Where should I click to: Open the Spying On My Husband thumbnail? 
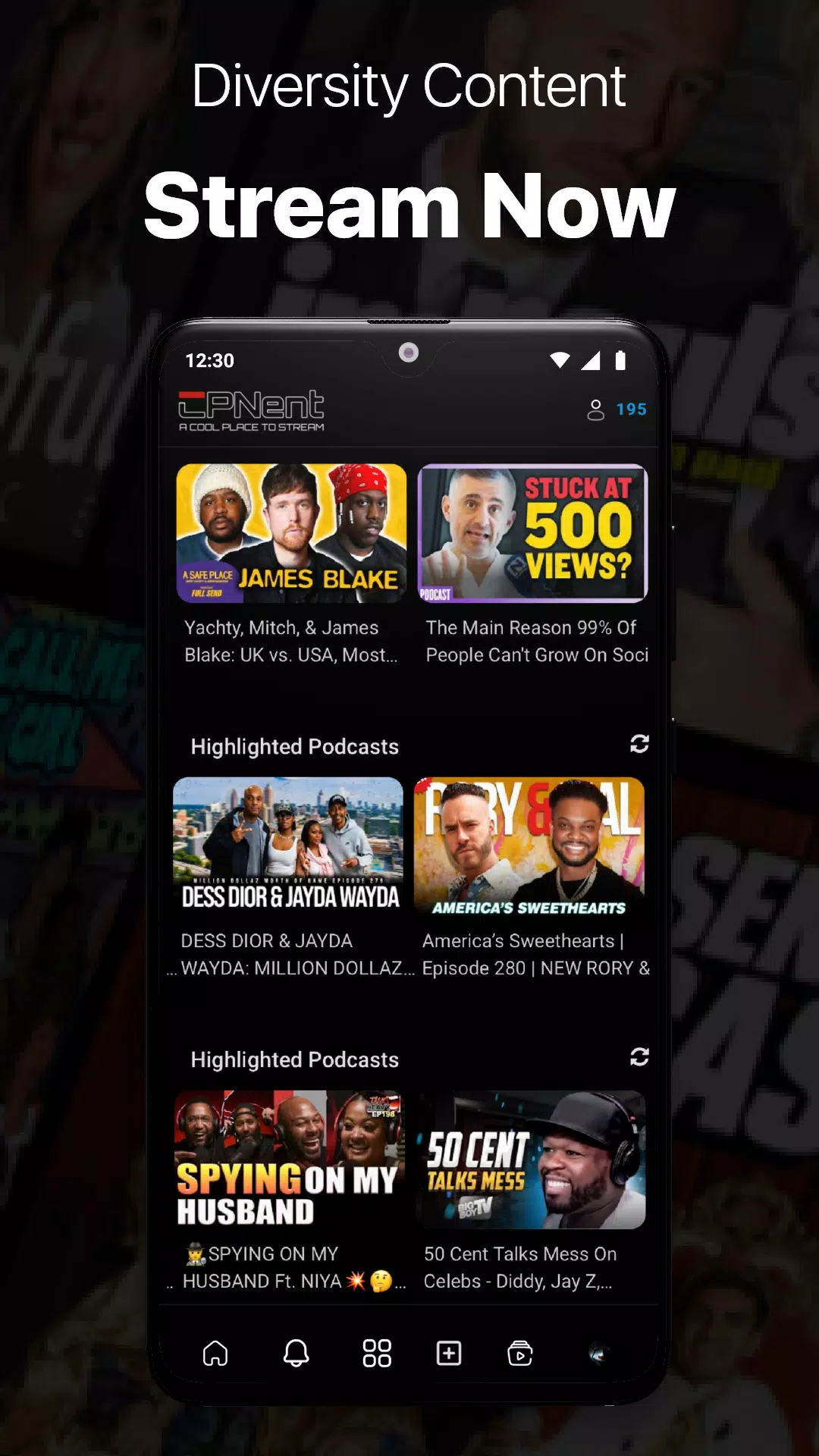290,1159
